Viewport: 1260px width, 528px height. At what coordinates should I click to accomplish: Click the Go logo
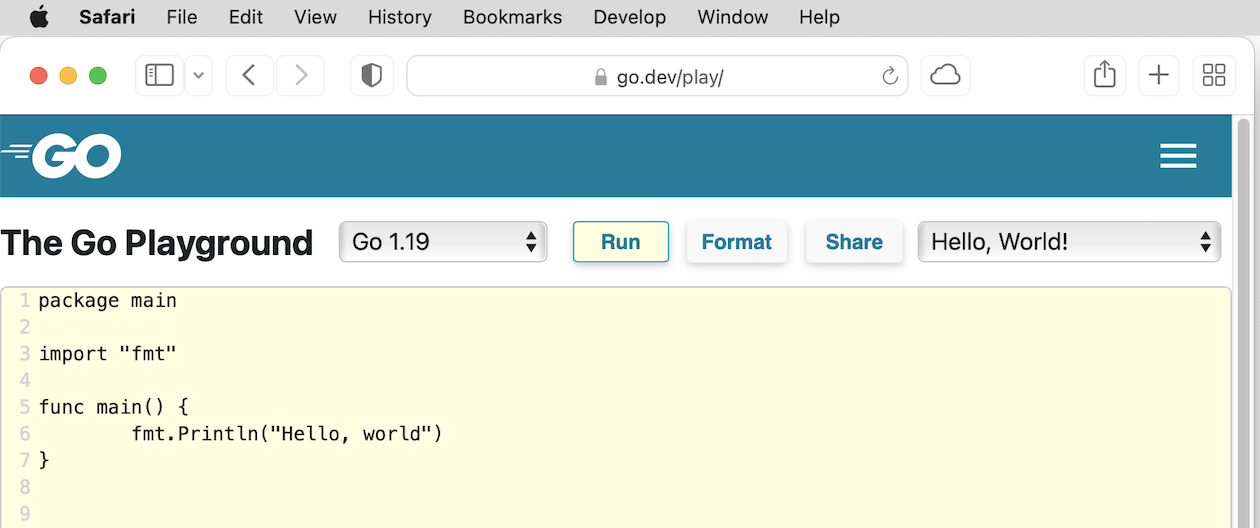(62, 156)
